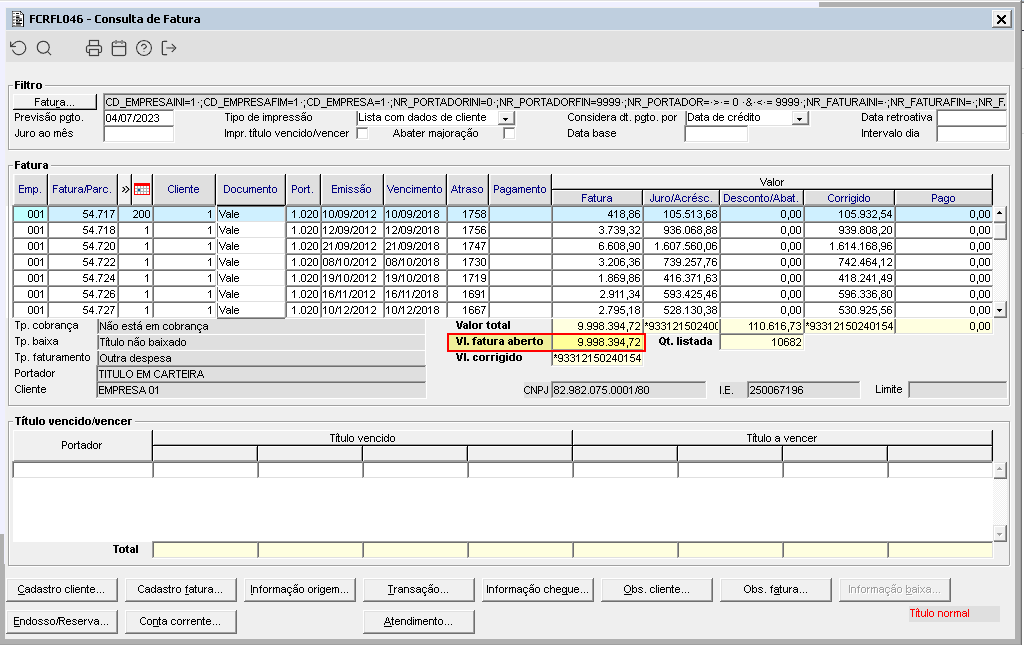
Task: Select invoice row 54.722
Action: pyautogui.click(x=503, y=262)
